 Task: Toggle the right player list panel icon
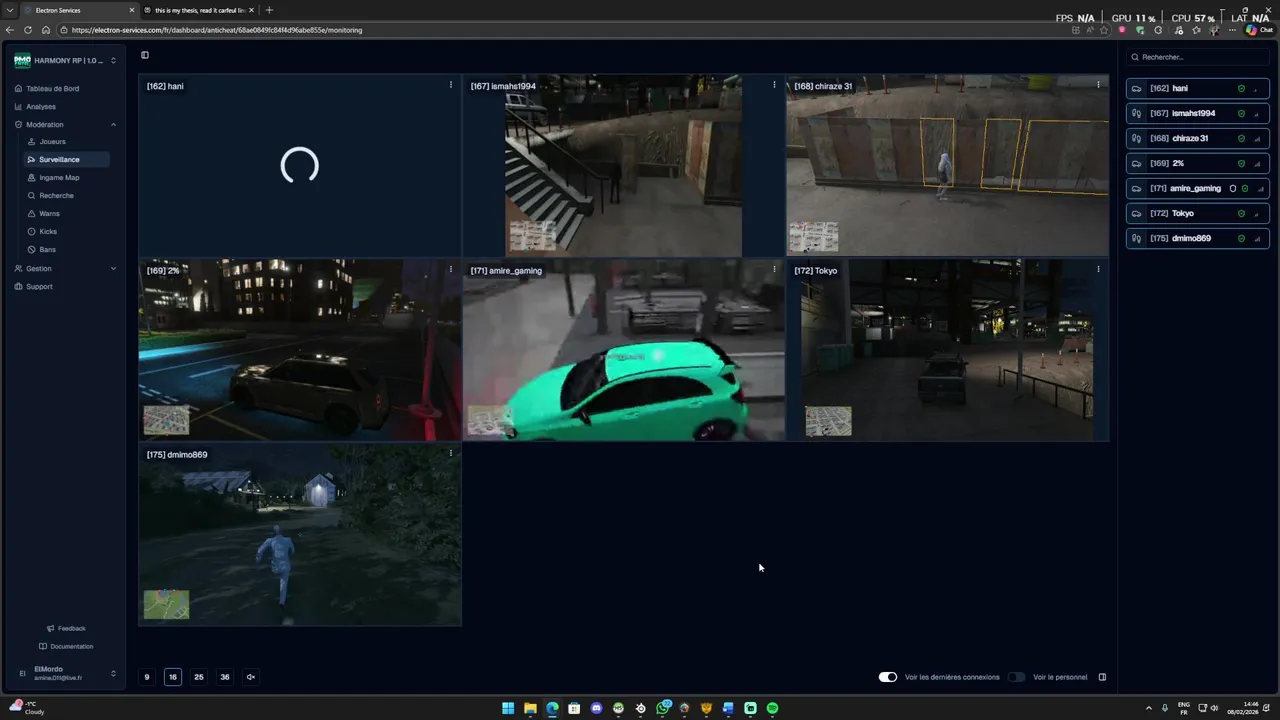[x=1103, y=677]
